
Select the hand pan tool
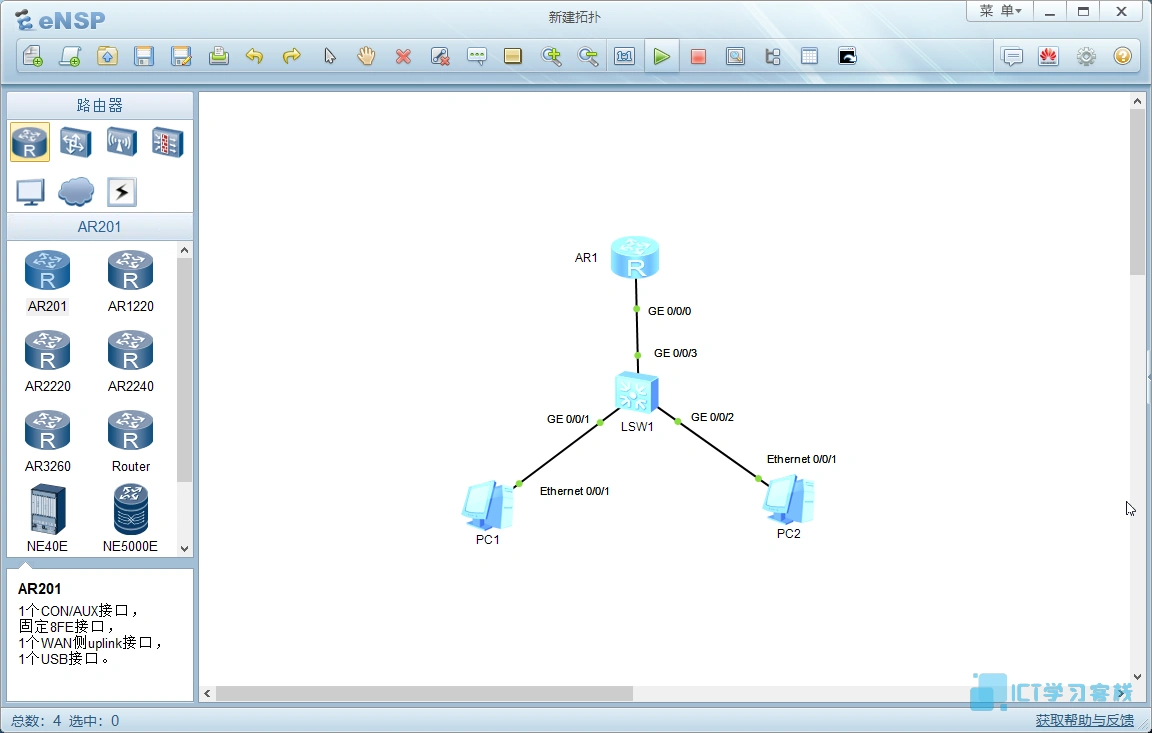366,57
